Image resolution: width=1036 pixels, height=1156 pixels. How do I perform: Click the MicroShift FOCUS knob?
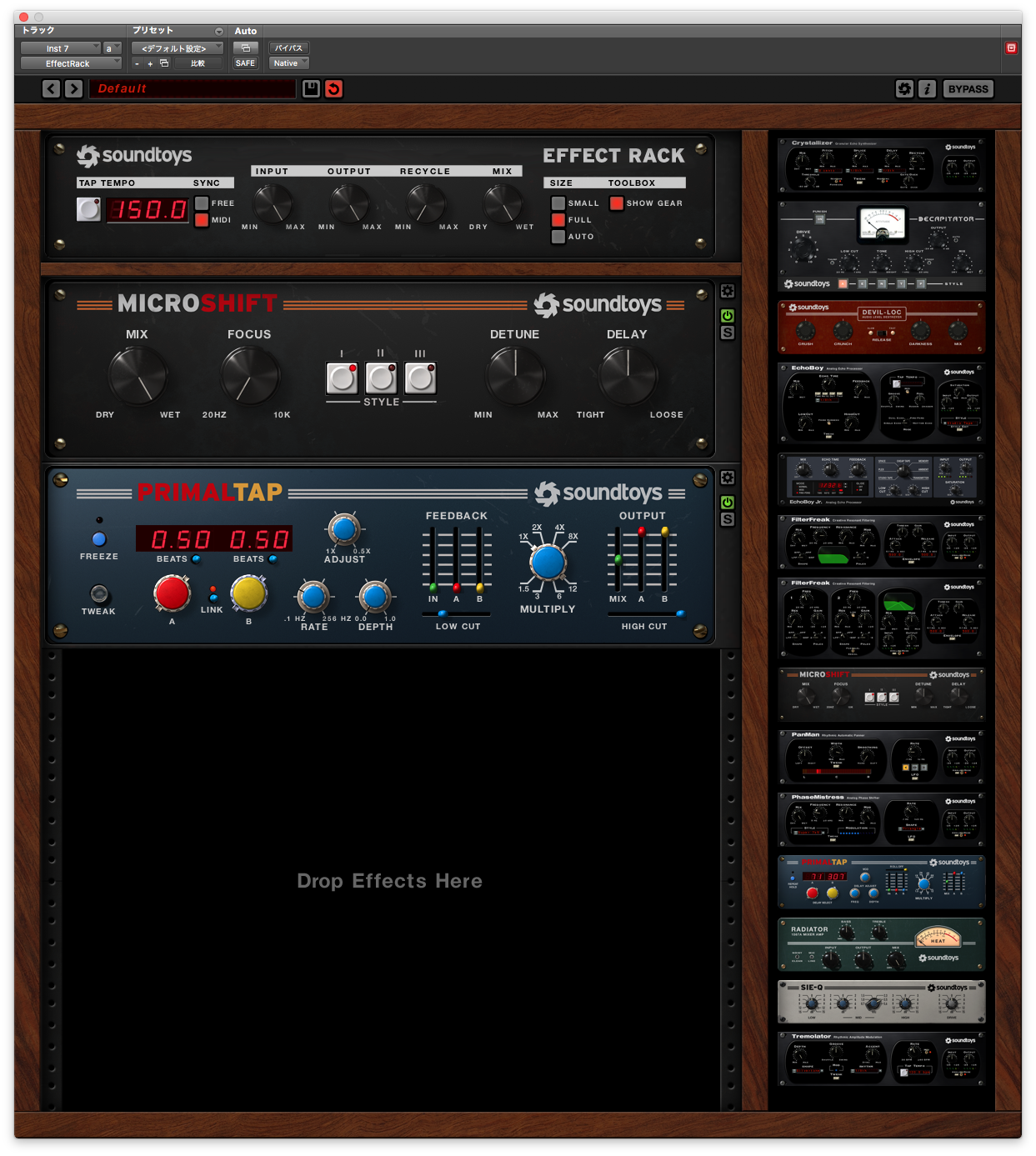249,376
